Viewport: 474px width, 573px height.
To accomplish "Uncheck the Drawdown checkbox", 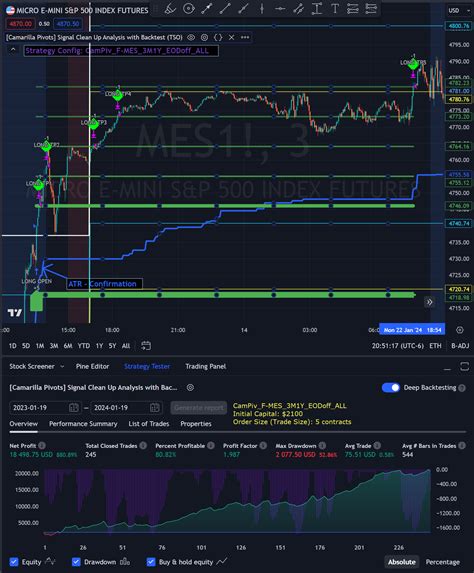I will (76, 562).
